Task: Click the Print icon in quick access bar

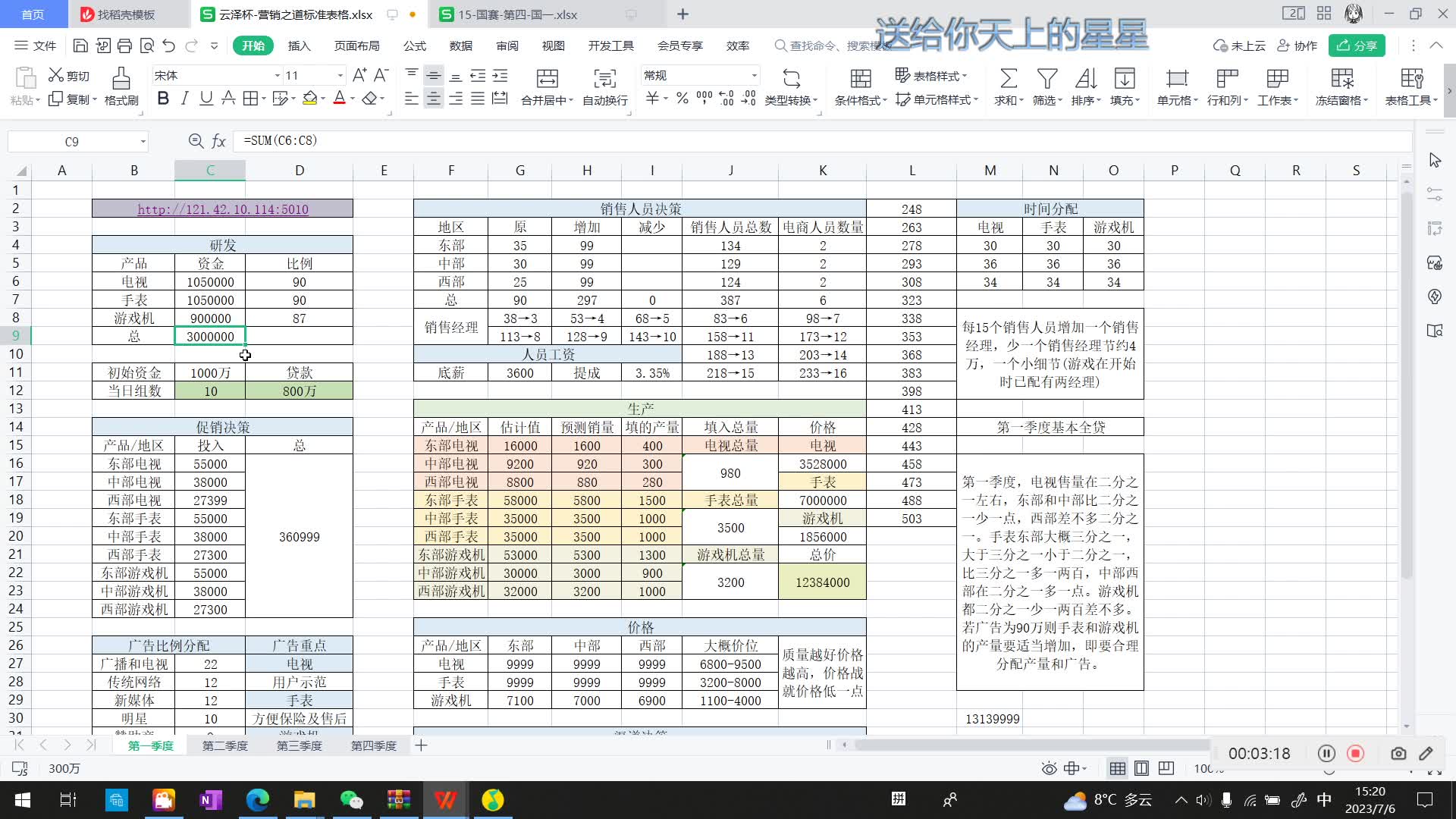Action: click(124, 45)
